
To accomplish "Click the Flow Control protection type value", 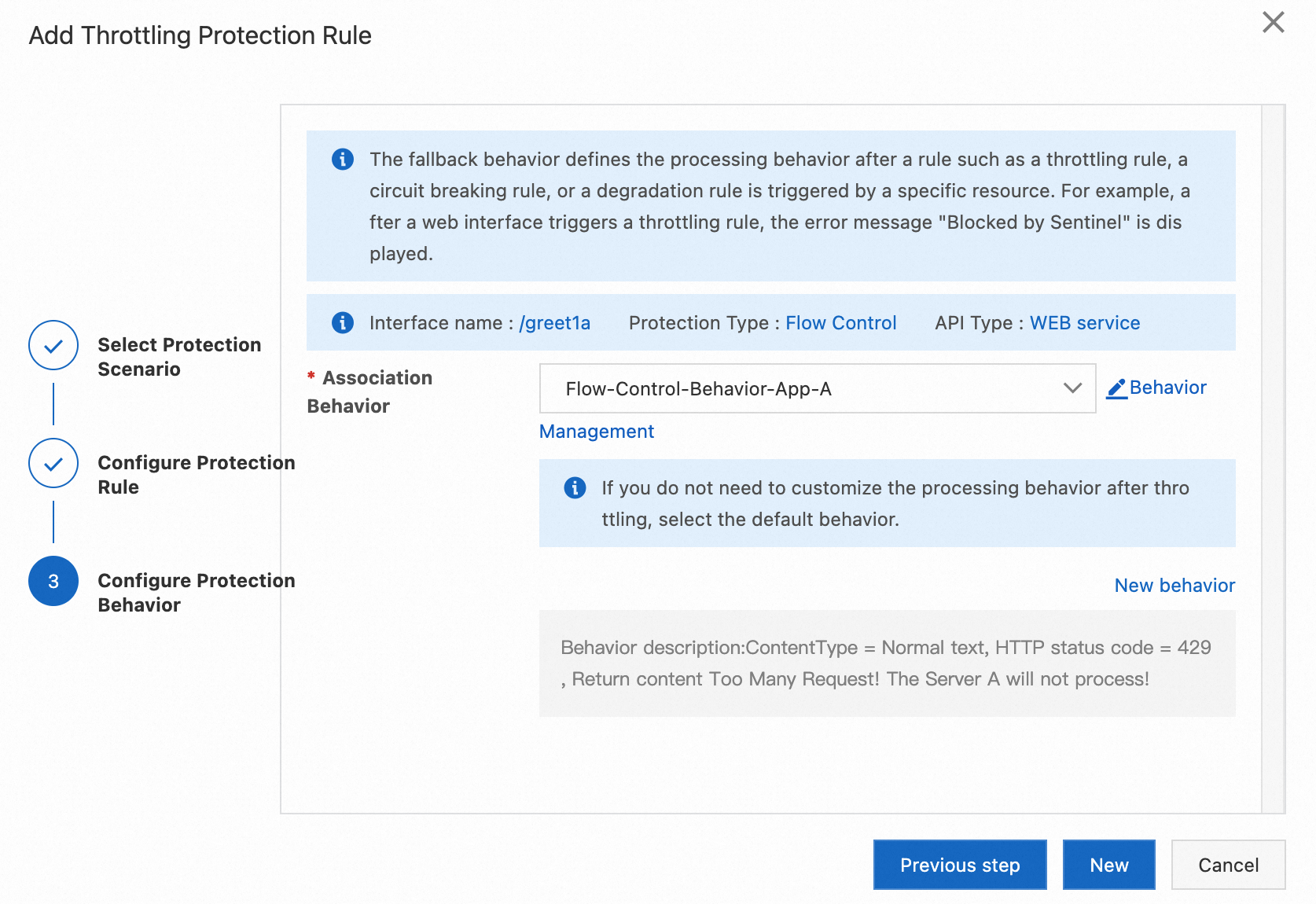I will [841, 323].
